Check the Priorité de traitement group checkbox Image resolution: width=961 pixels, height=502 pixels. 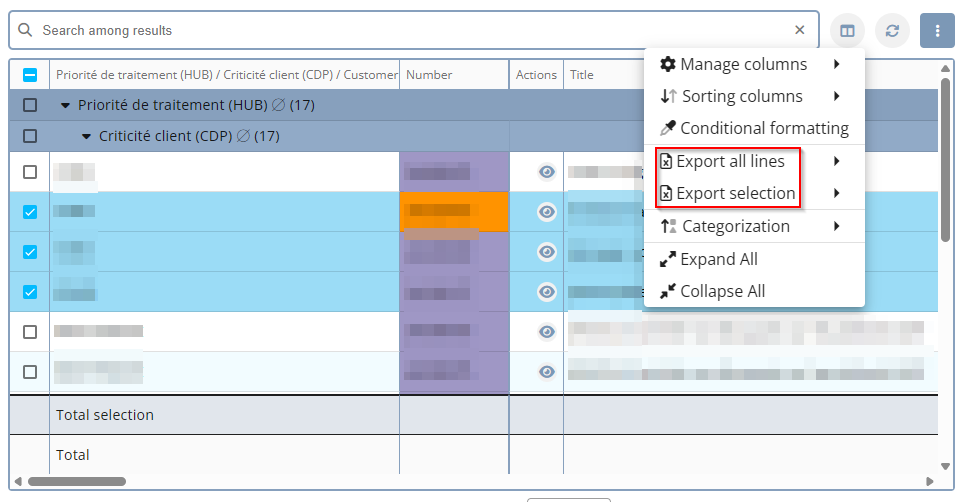pyautogui.click(x=30, y=105)
